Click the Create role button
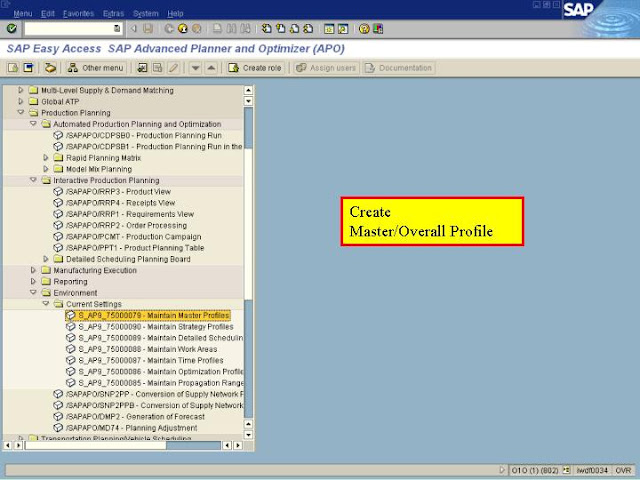The height and width of the screenshot is (480, 640). pos(256,68)
